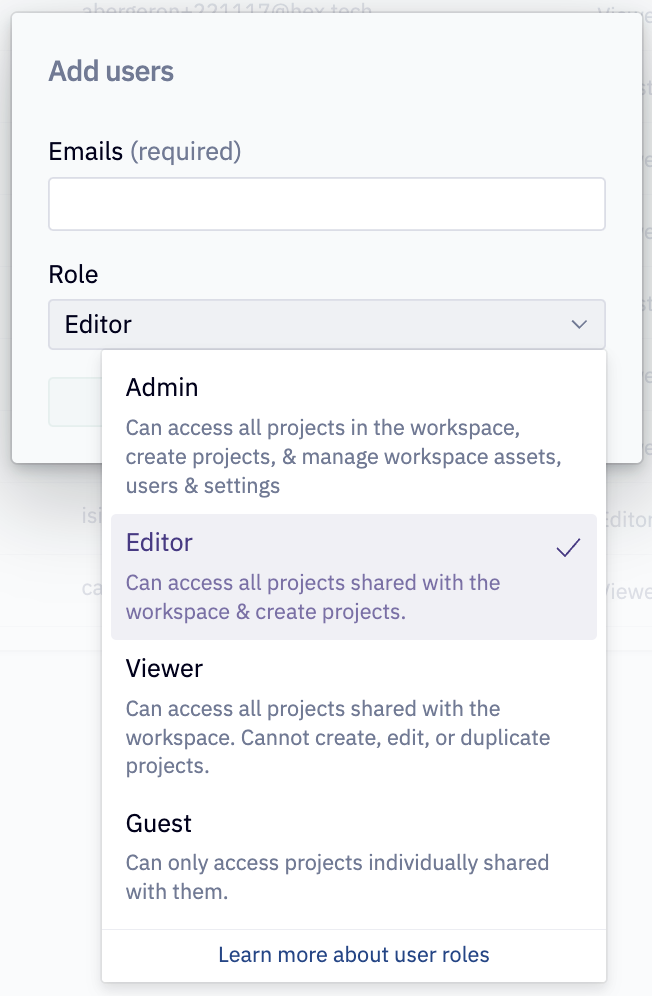
Task: Open Learn more about user roles link
Action: (353, 955)
